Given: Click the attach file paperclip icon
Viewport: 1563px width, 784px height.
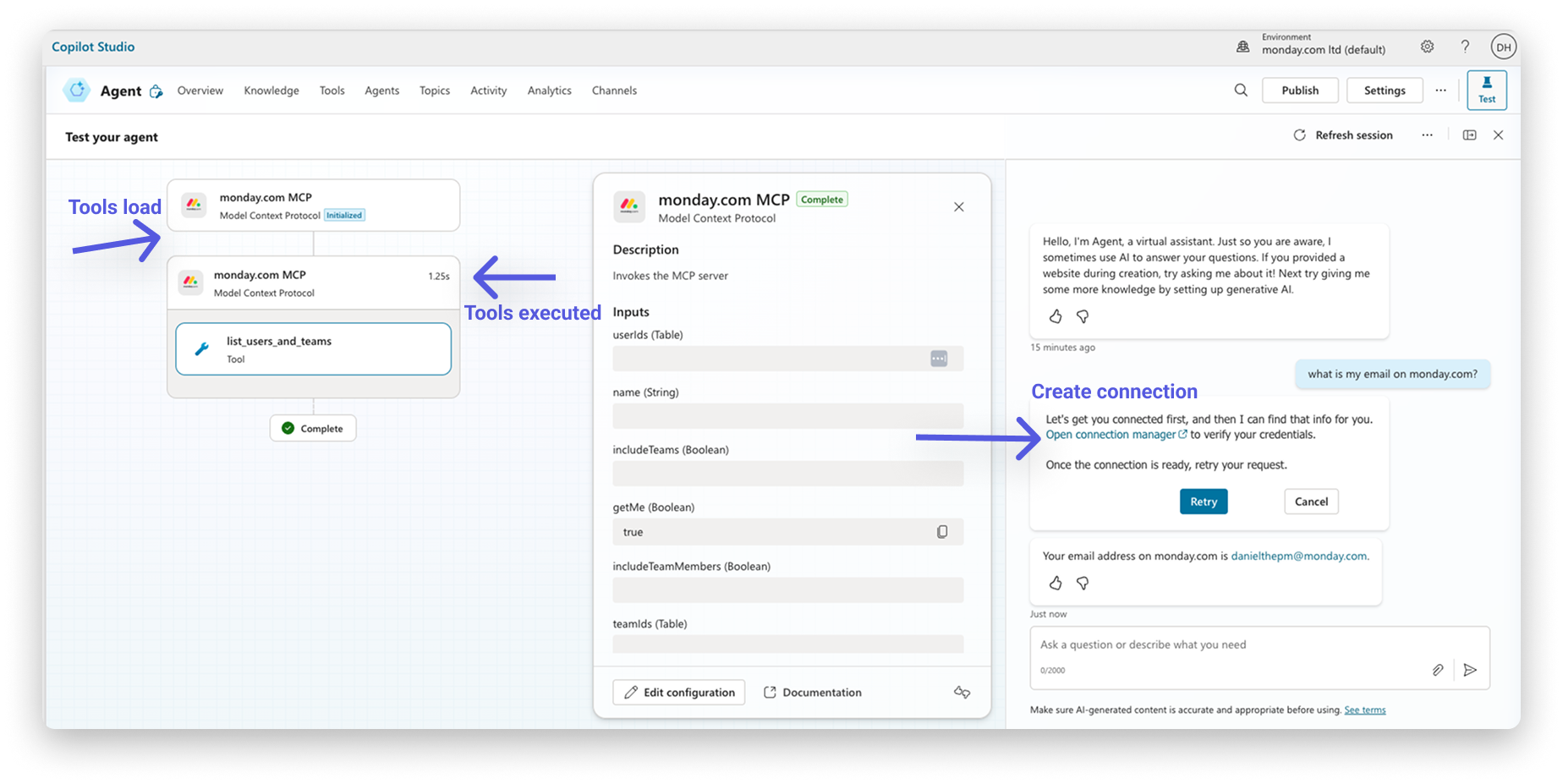Looking at the screenshot, I should click(x=1438, y=670).
